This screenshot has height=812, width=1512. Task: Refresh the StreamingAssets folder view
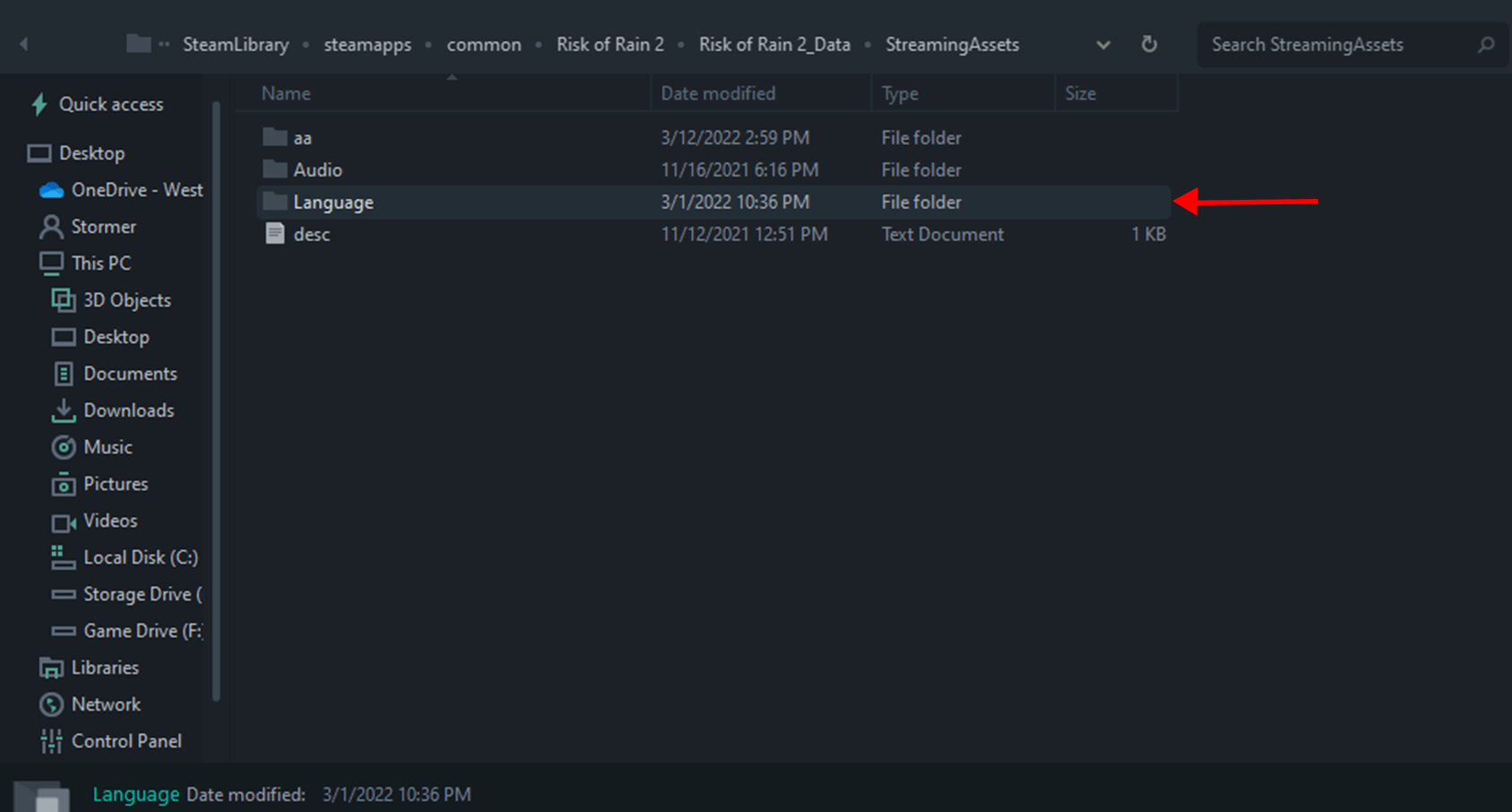[1149, 44]
